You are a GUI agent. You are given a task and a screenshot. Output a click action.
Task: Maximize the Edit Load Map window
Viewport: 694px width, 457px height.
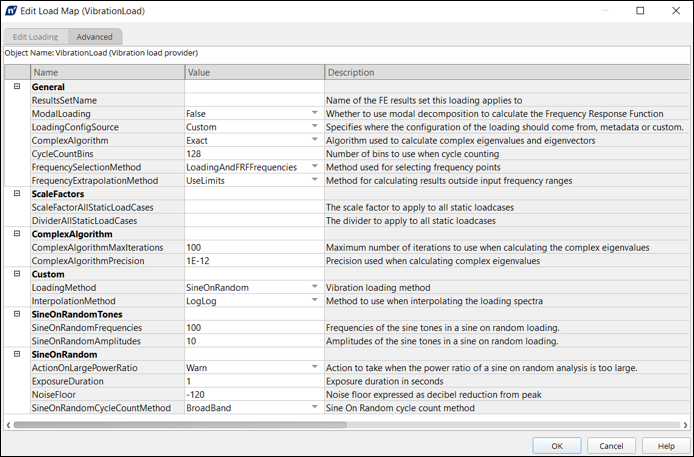pos(640,11)
